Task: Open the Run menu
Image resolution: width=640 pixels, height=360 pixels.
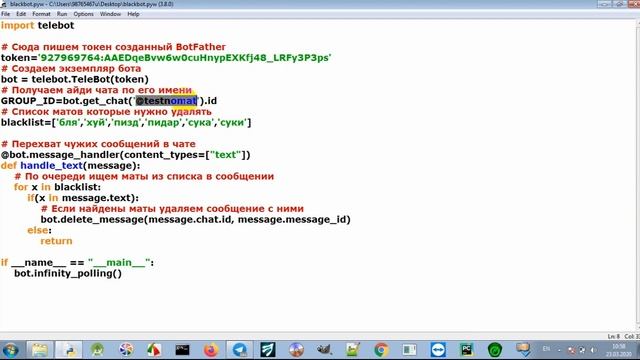Action: (x=62, y=14)
